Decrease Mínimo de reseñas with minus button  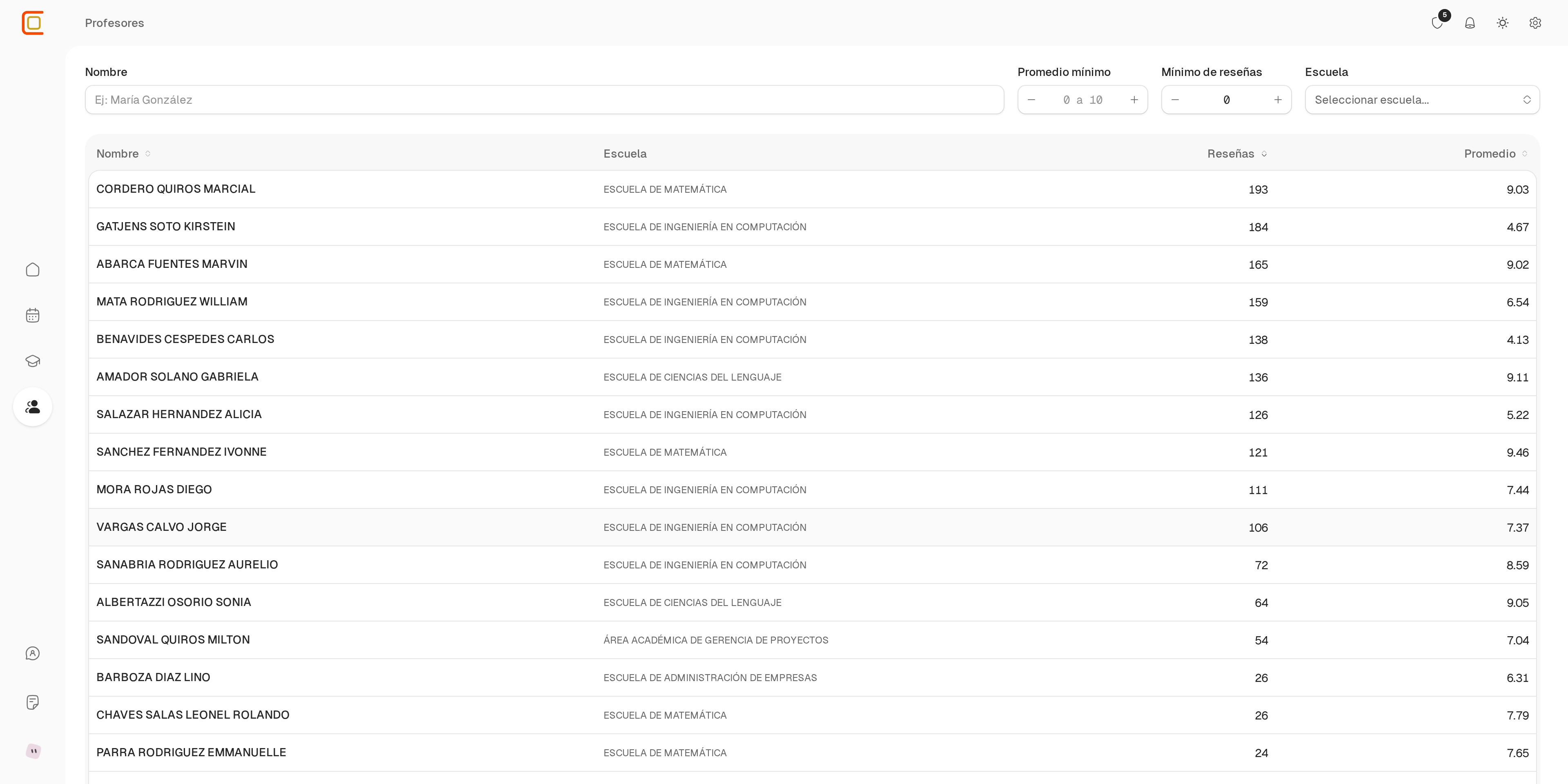click(x=1175, y=100)
